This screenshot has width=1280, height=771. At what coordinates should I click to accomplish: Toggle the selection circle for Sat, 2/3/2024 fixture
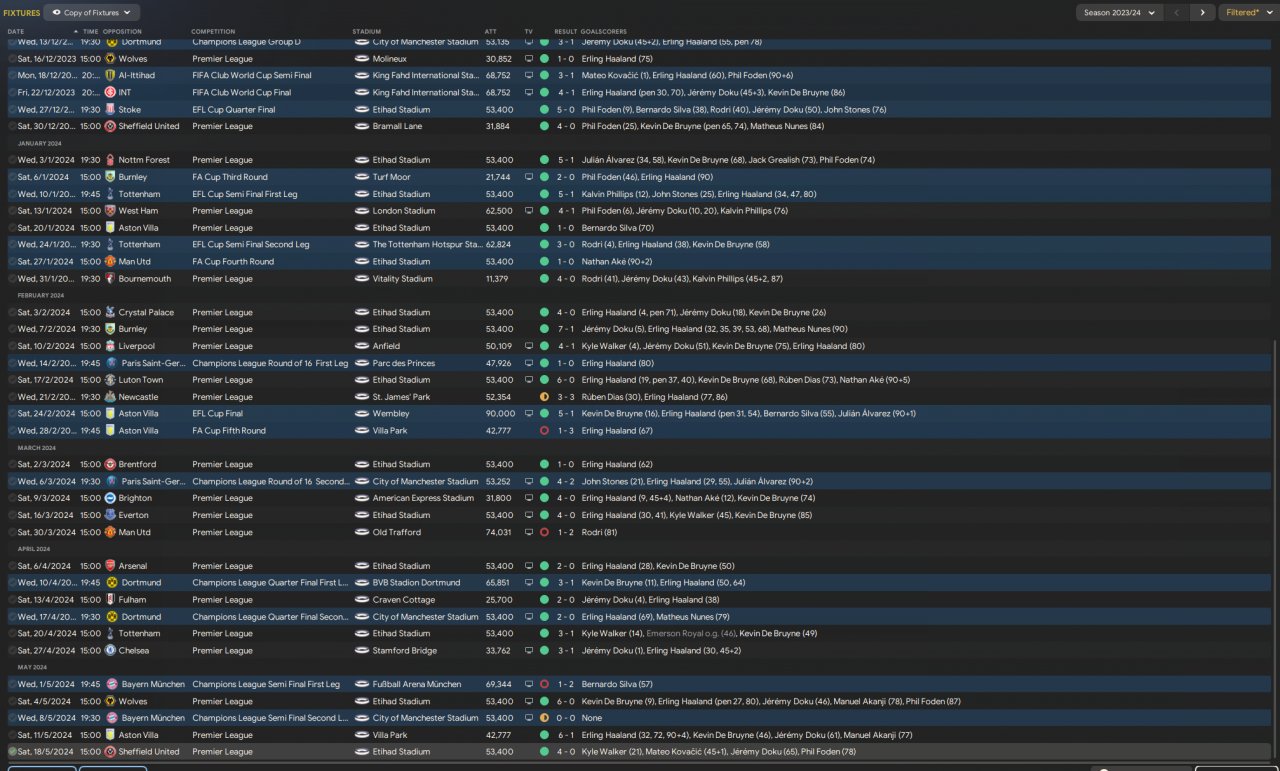[x=13, y=464]
